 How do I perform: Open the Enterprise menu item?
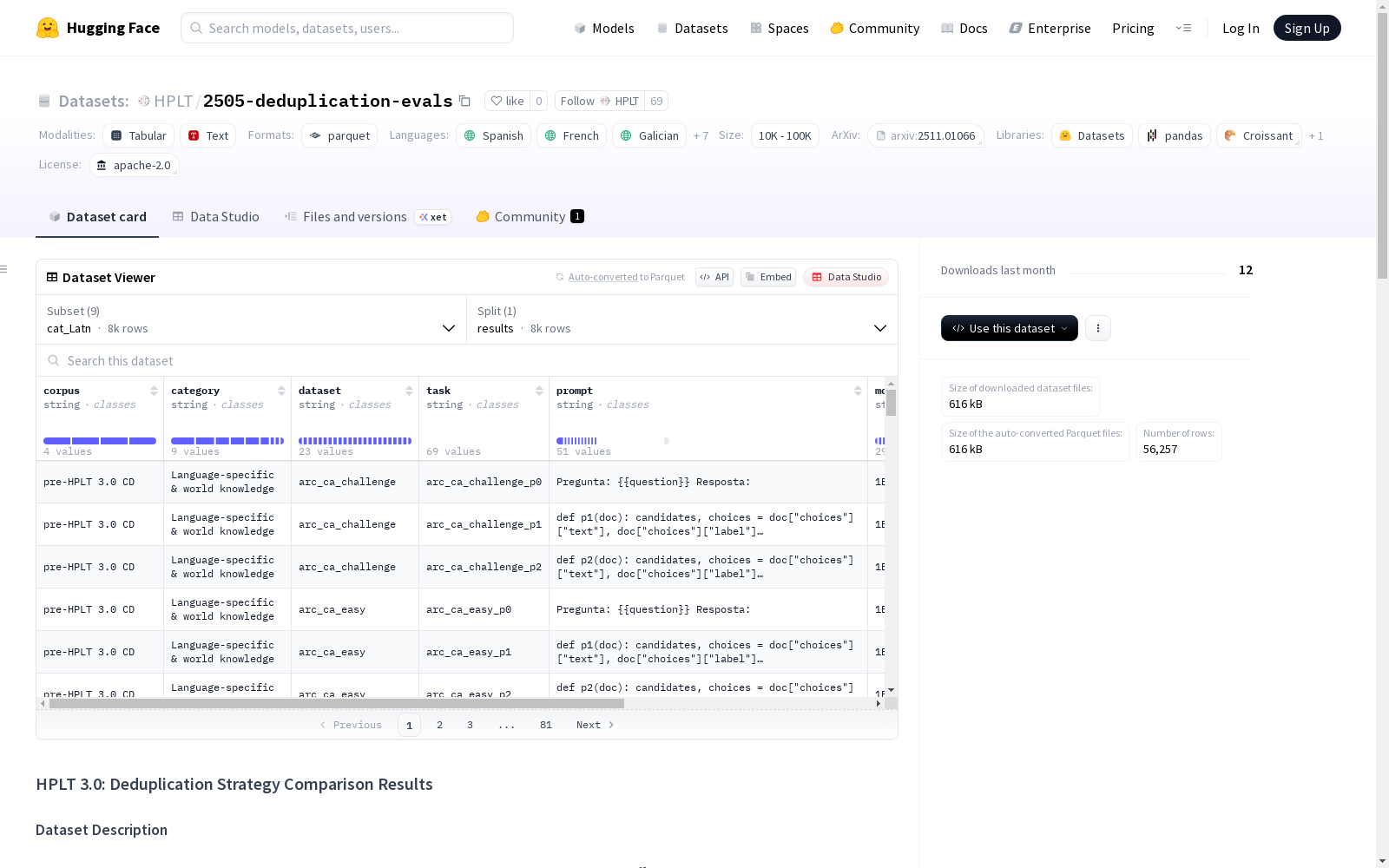click(1050, 28)
